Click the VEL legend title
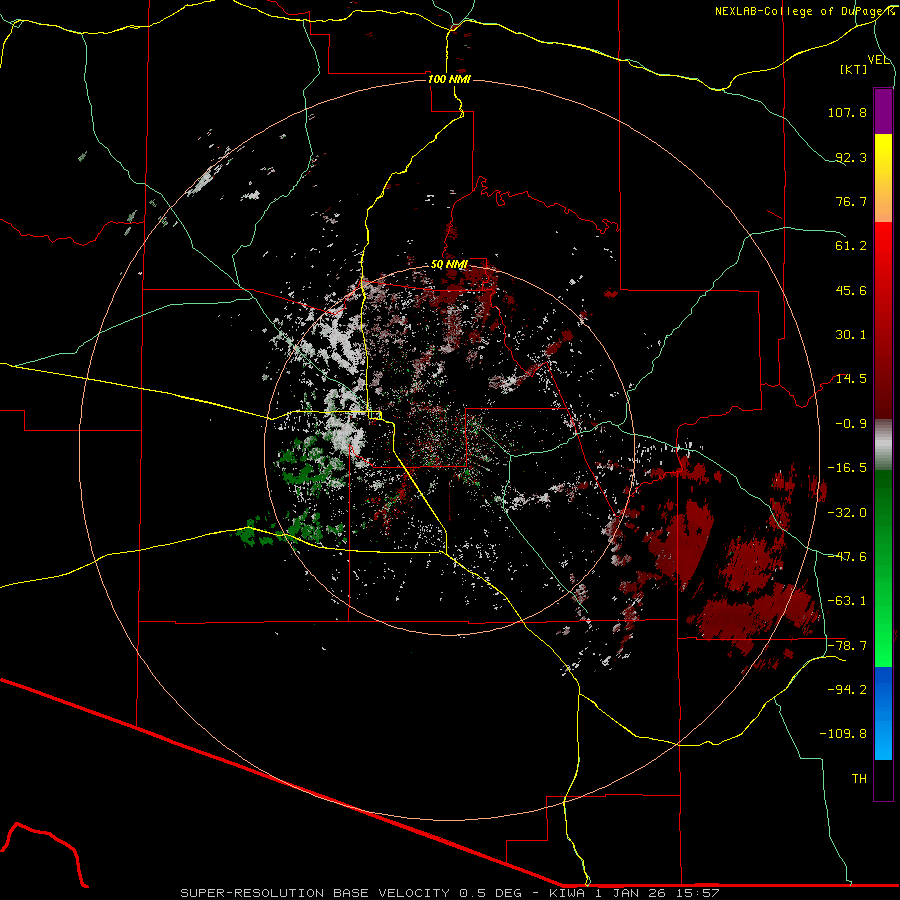The width and height of the screenshot is (900, 900). [x=878, y=60]
